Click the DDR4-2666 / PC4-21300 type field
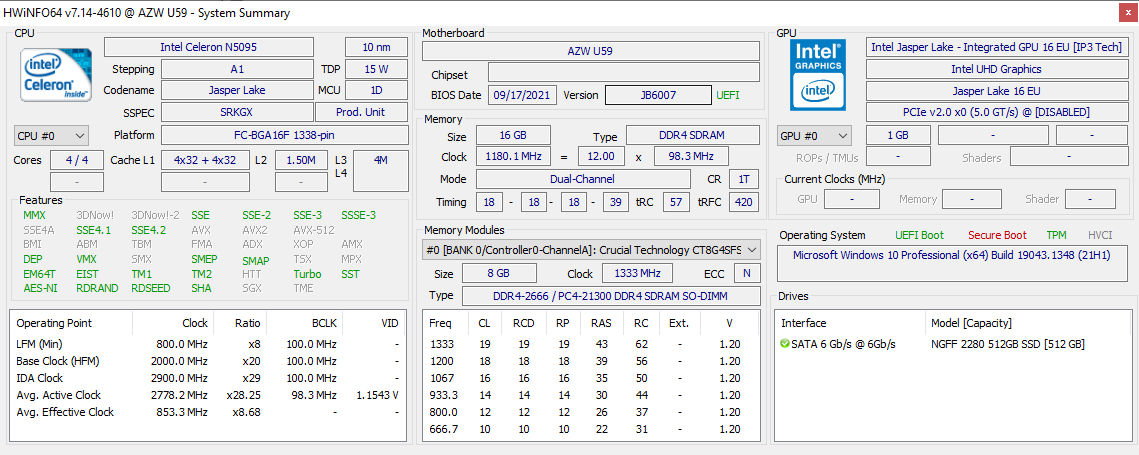Image resolution: width=1139 pixels, height=455 pixels. point(610,296)
